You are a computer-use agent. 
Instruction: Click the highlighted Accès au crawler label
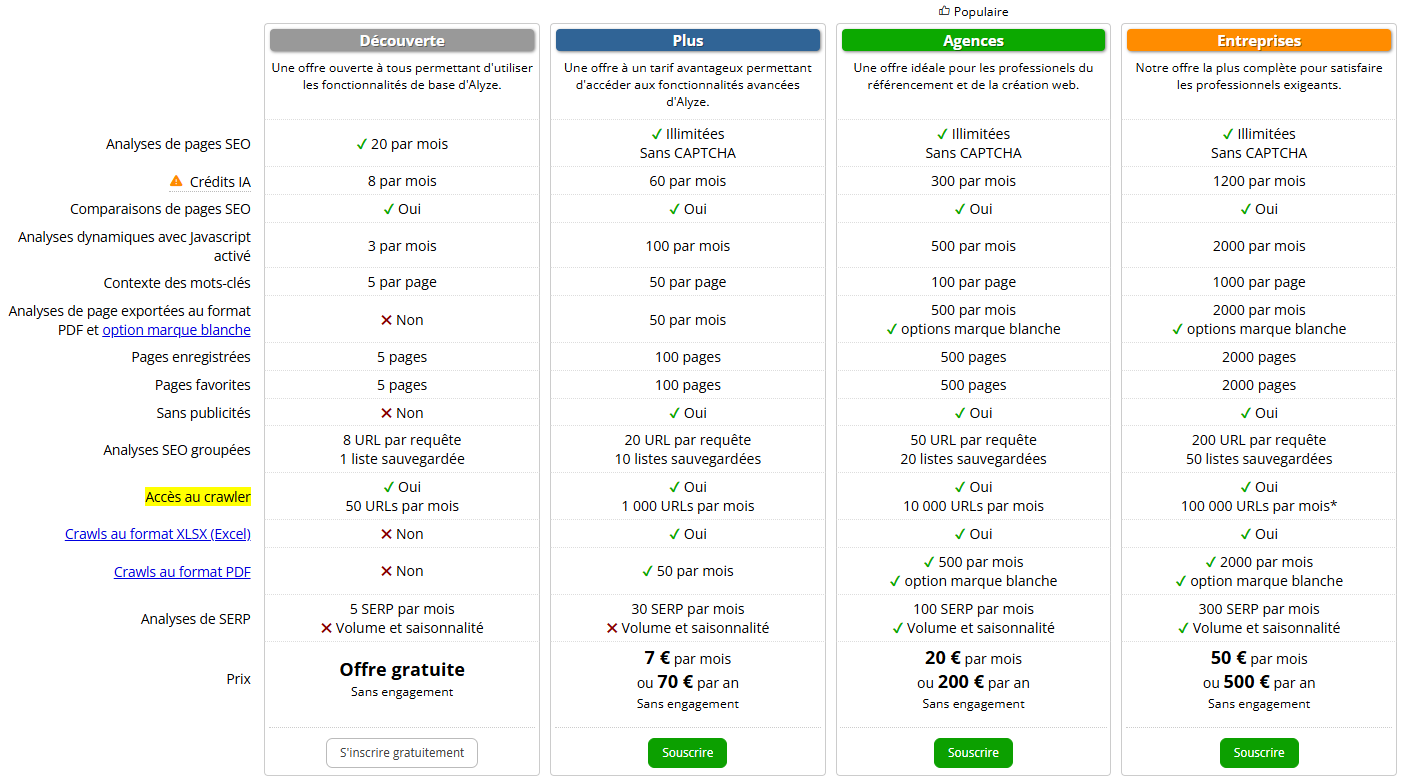pos(198,497)
